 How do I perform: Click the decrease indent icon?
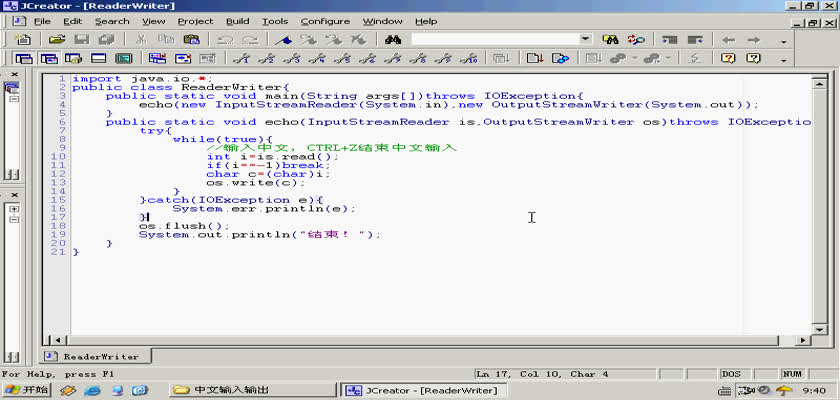[x=695, y=40]
